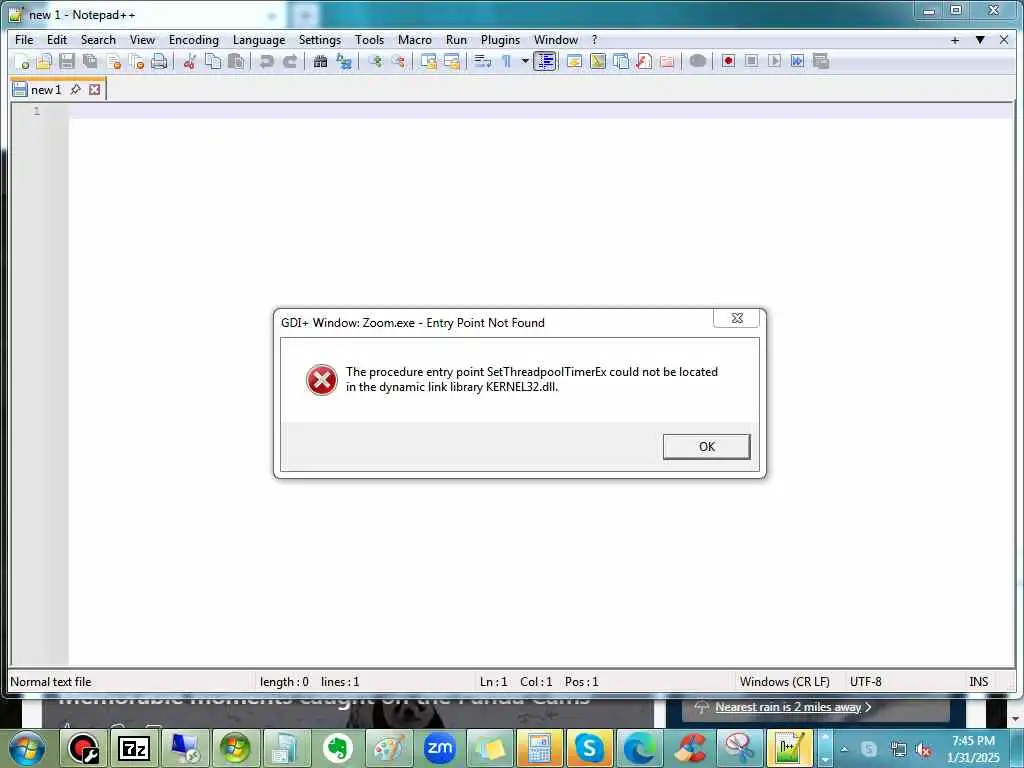Open the Encoding menu
1024x768 pixels.
(194, 40)
